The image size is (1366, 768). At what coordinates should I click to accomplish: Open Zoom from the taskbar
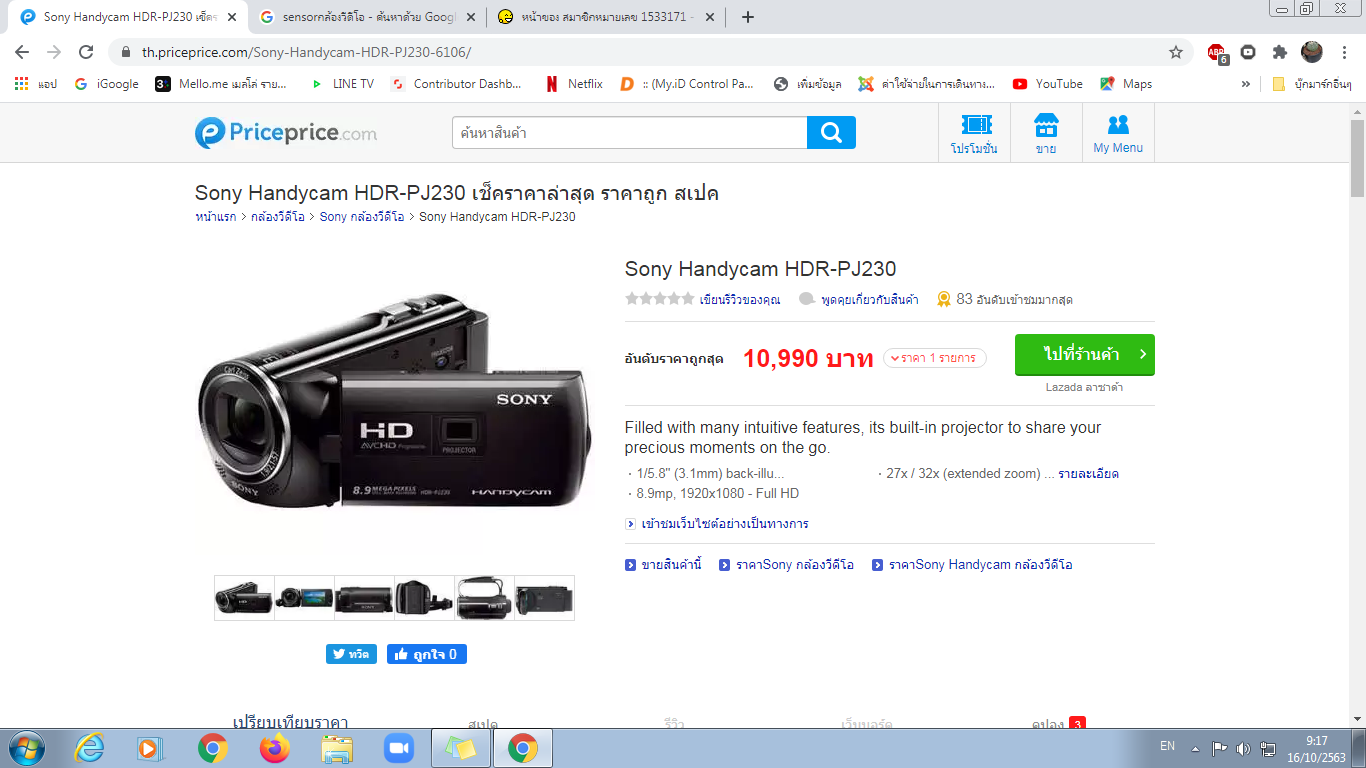[398, 748]
